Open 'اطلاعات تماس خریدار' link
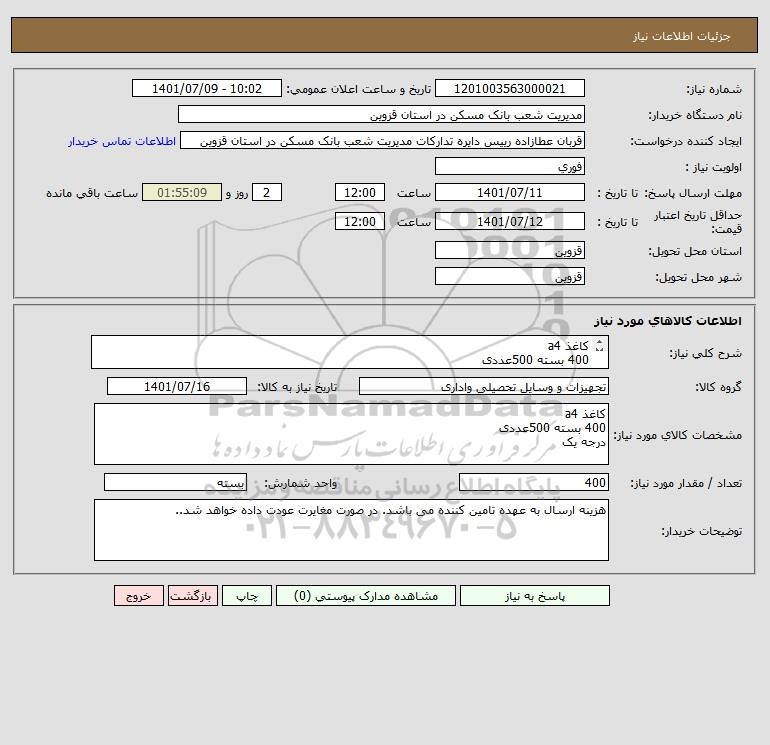The width and height of the screenshot is (770, 745). click(x=122, y=141)
